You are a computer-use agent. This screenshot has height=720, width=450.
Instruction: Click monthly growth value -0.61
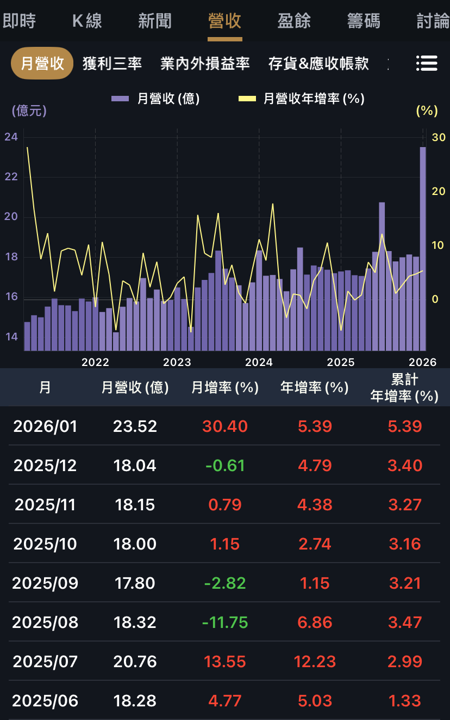click(x=225, y=466)
